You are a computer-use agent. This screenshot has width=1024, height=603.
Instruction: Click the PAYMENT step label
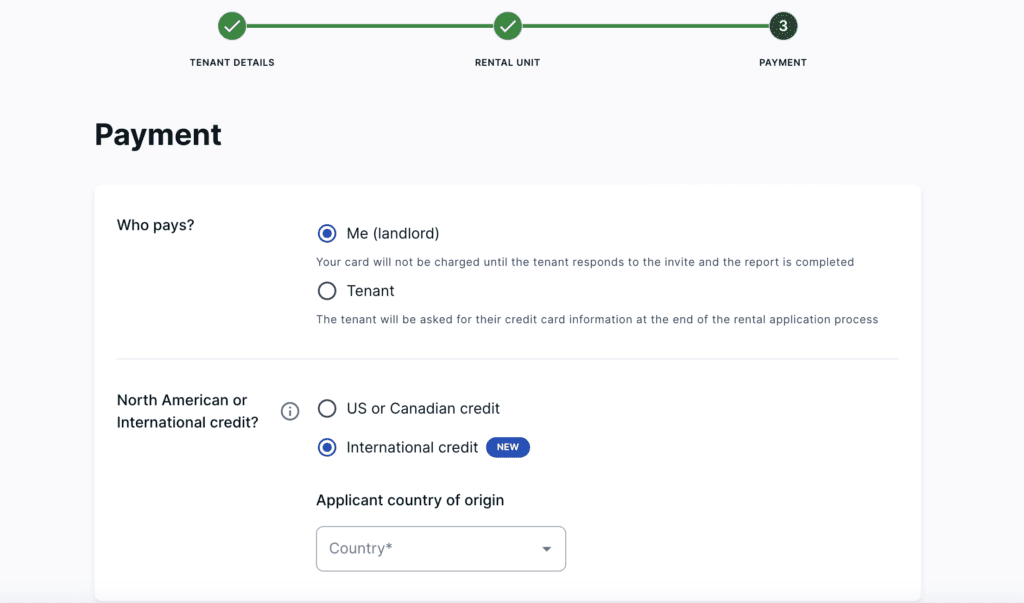click(x=783, y=62)
